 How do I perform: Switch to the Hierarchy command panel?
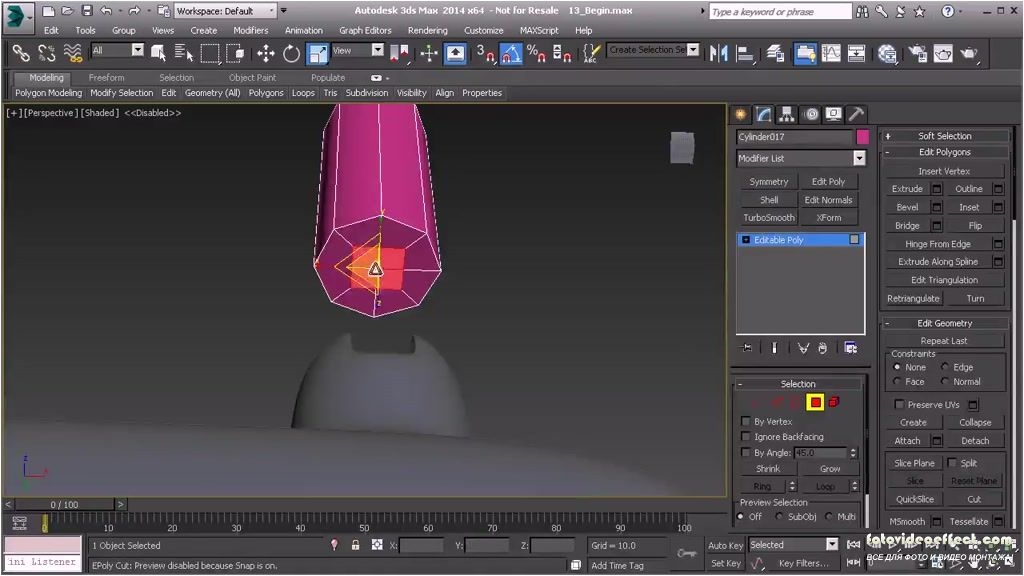787,114
